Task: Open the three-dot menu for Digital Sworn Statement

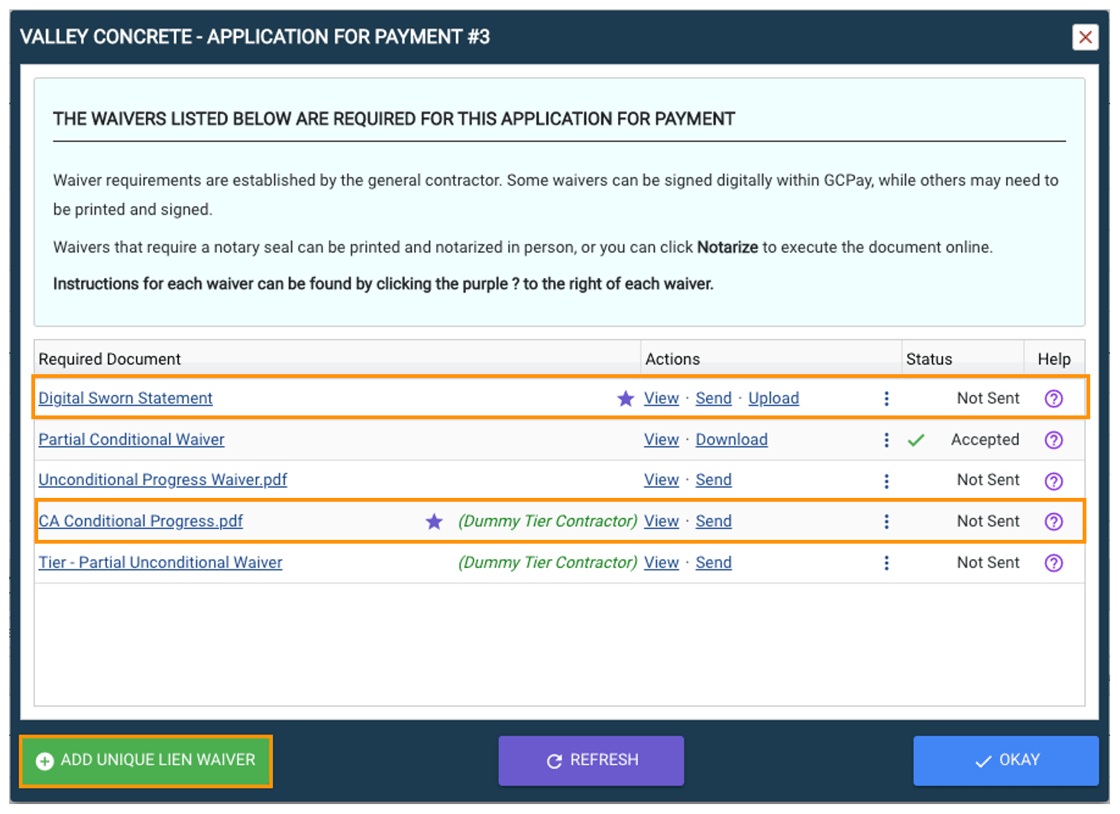Action: 887,398
